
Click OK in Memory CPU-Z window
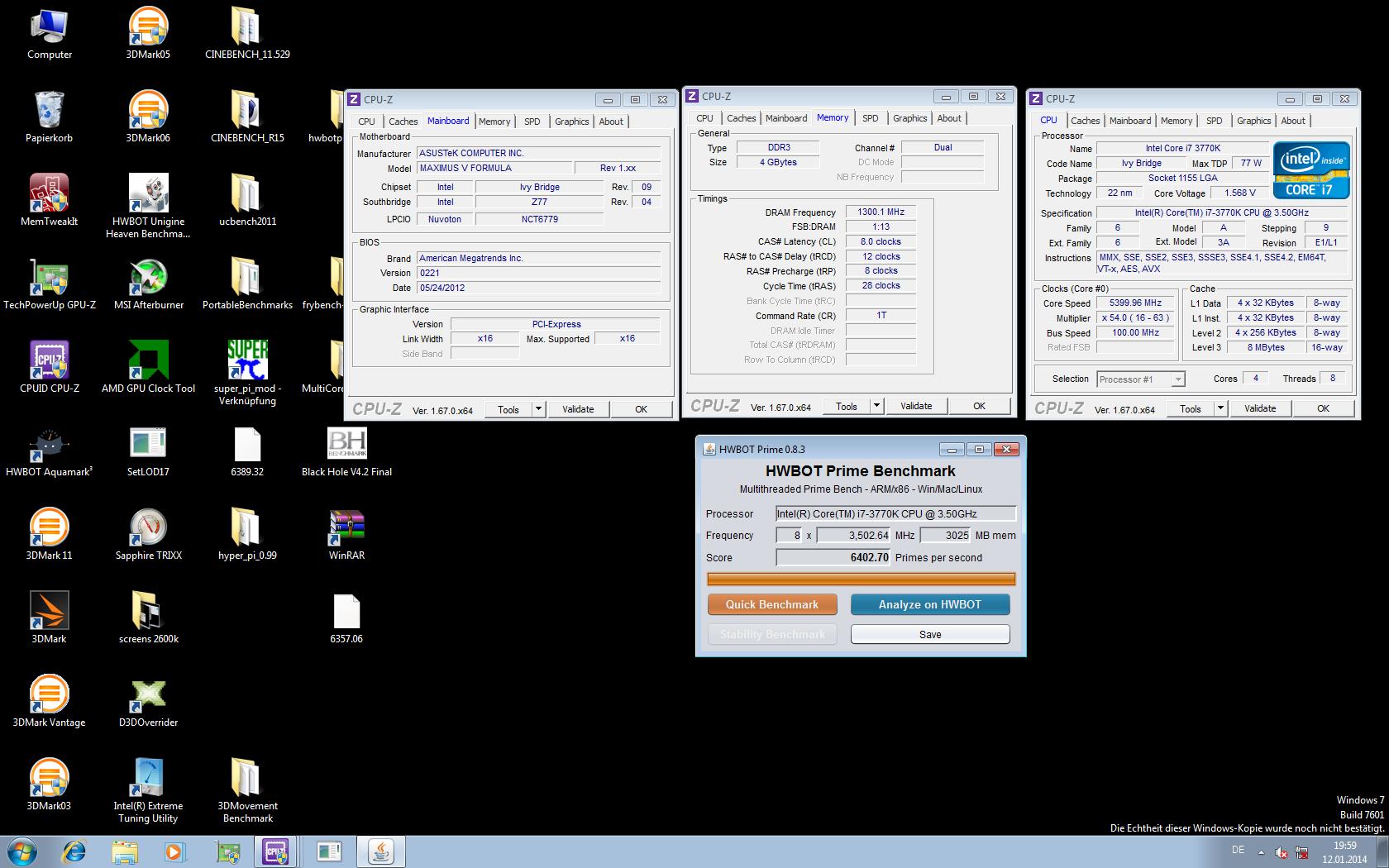[979, 406]
